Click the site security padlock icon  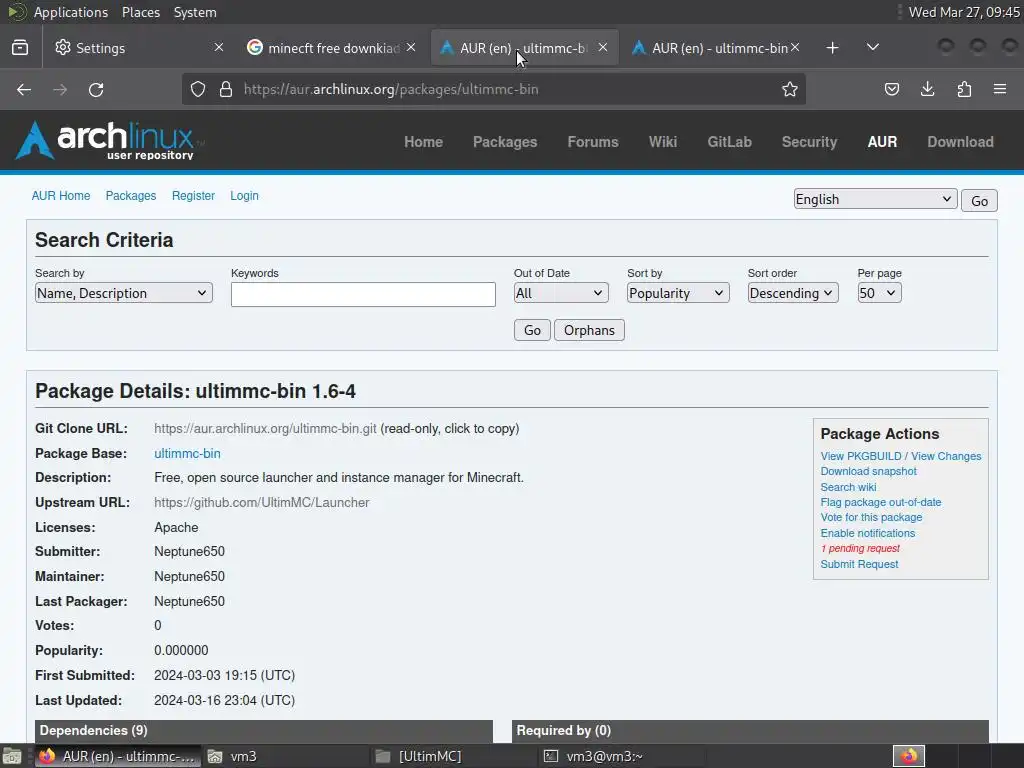[226, 89]
